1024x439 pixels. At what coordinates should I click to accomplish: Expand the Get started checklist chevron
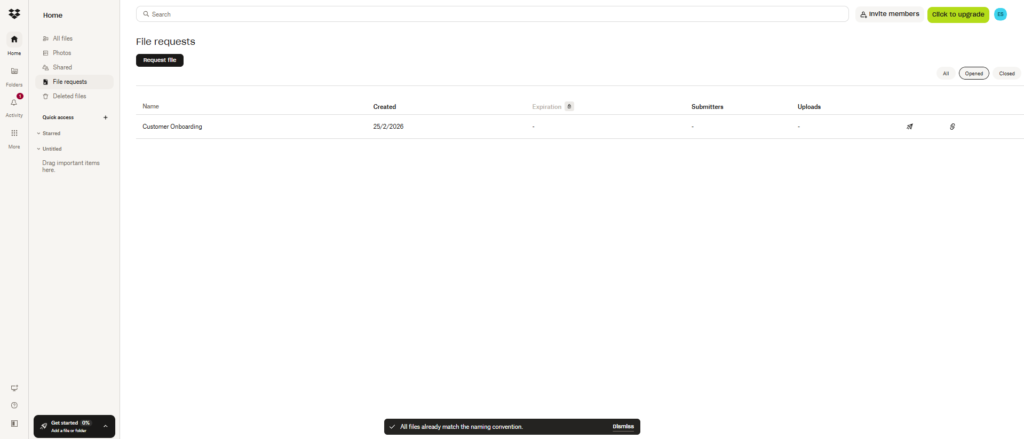(105, 426)
